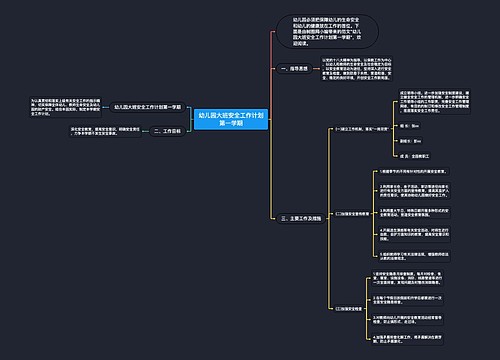The image size is (500, 360).
Task: Click item 1 under 加强安全检查
Action: [x=407, y=278]
